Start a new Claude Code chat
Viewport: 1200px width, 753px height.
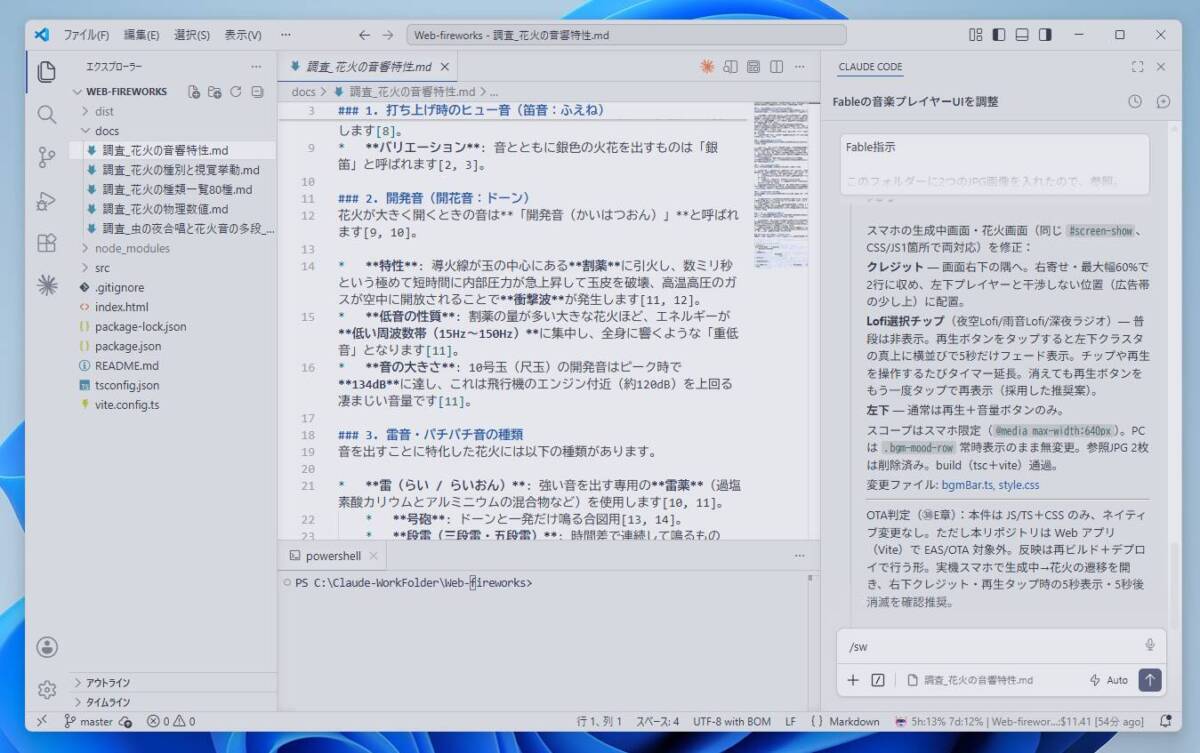coord(1163,101)
